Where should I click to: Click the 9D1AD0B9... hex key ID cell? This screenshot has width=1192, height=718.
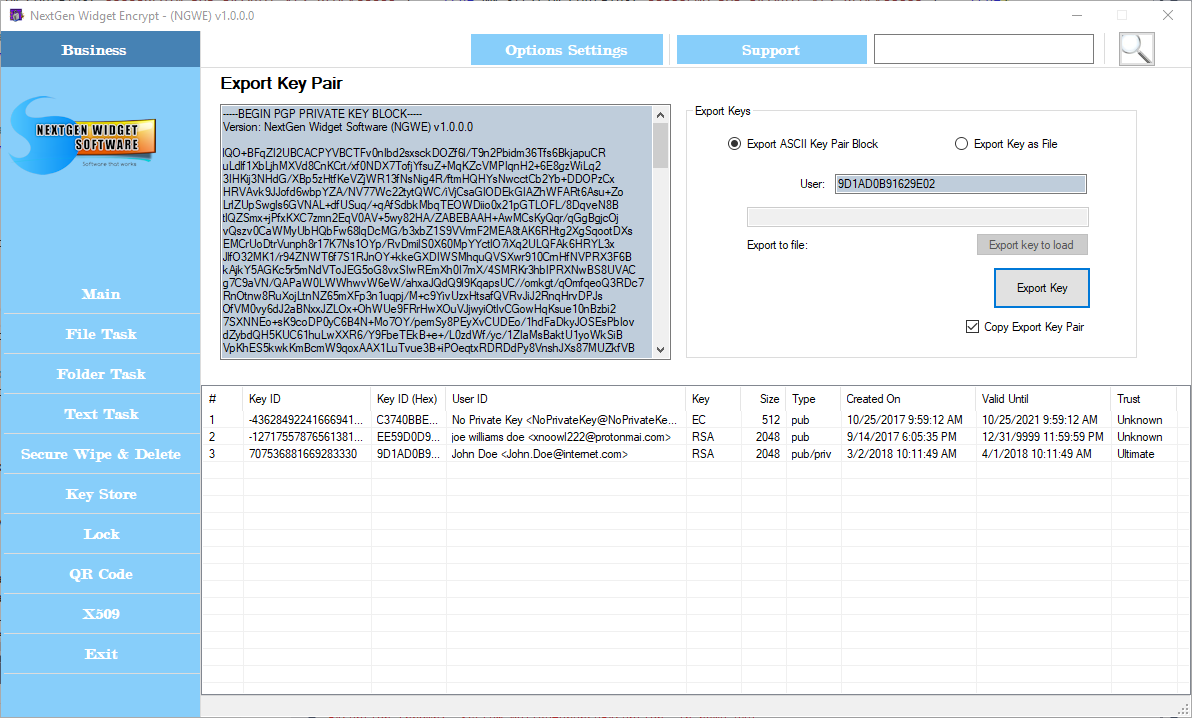pos(408,454)
